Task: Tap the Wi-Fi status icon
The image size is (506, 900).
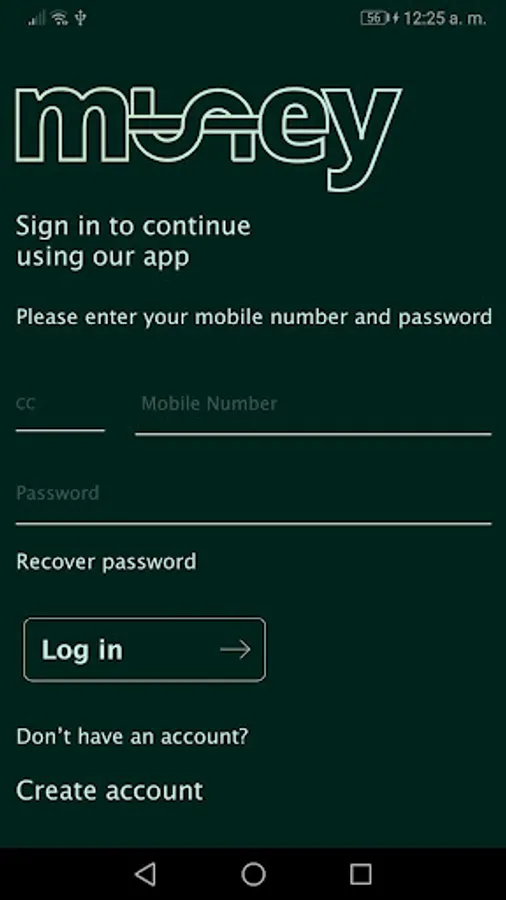Action: click(59, 18)
